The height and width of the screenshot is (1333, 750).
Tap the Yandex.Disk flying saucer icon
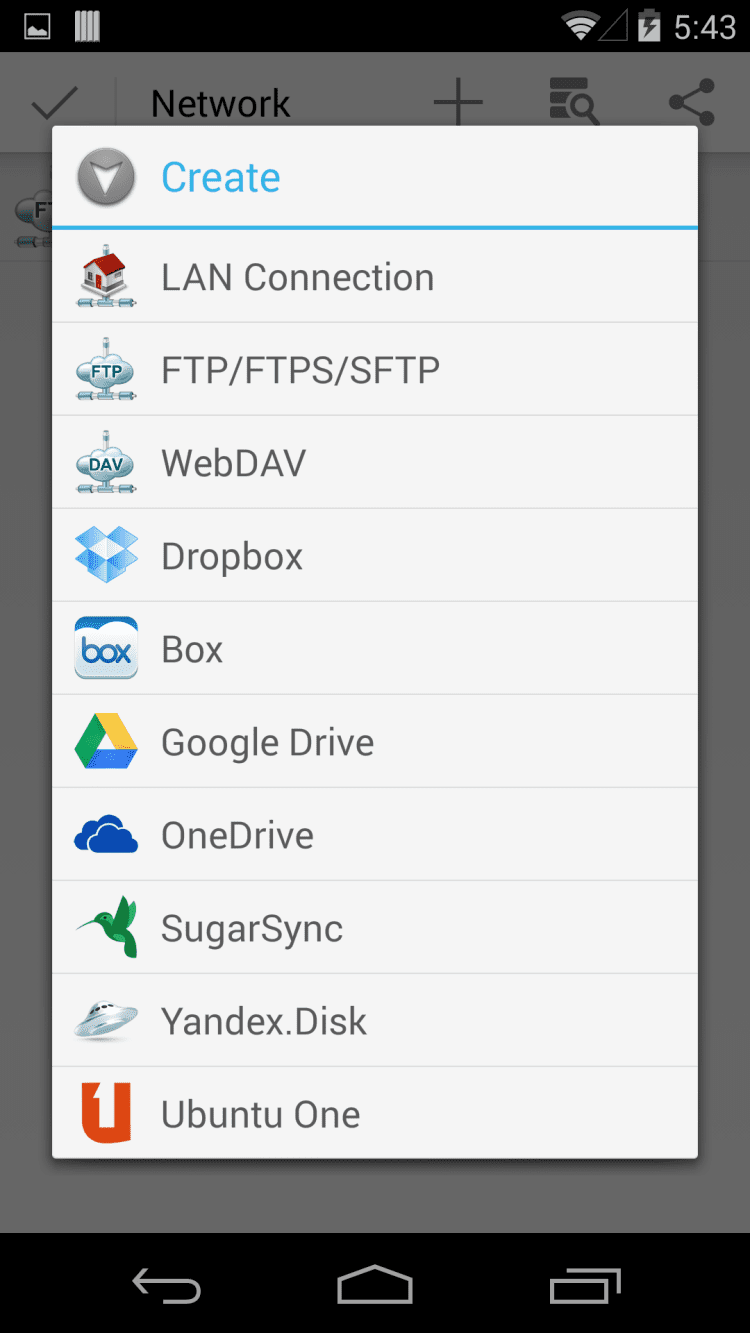106,1021
